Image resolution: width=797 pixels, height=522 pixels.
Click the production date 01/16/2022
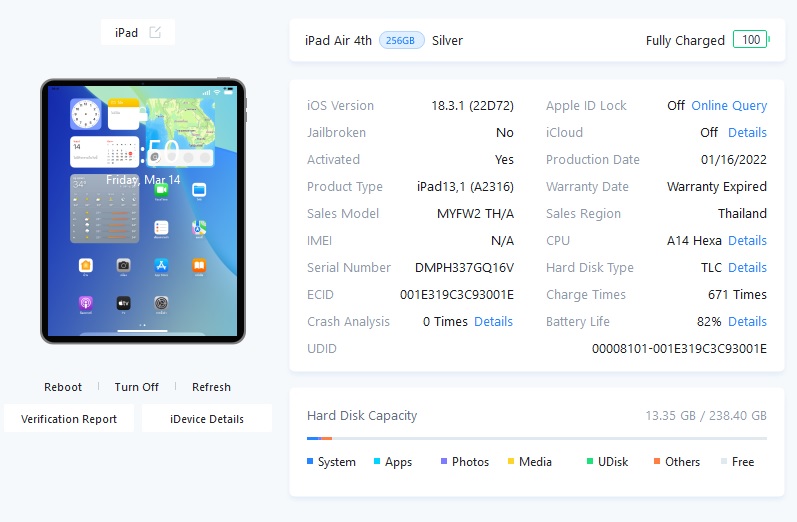click(733, 160)
